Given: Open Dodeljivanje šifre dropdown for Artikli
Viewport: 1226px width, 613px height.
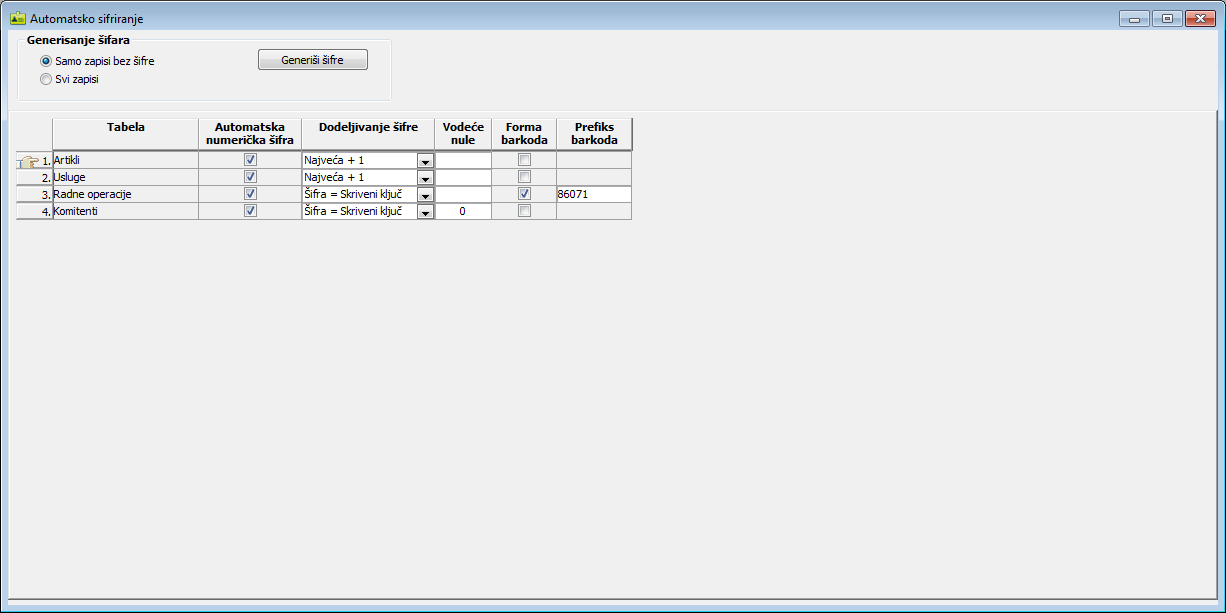Looking at the screenshot, I should click(425, 161).
